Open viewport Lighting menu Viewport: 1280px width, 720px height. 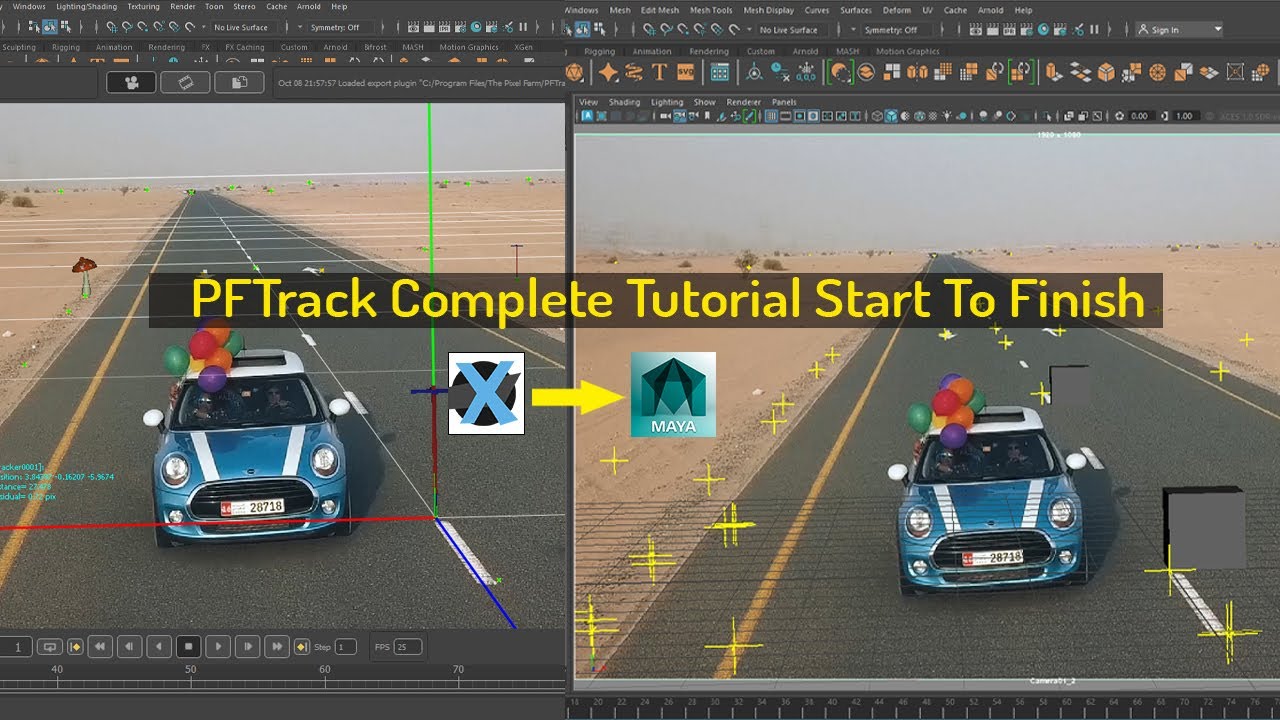(667, 102)
